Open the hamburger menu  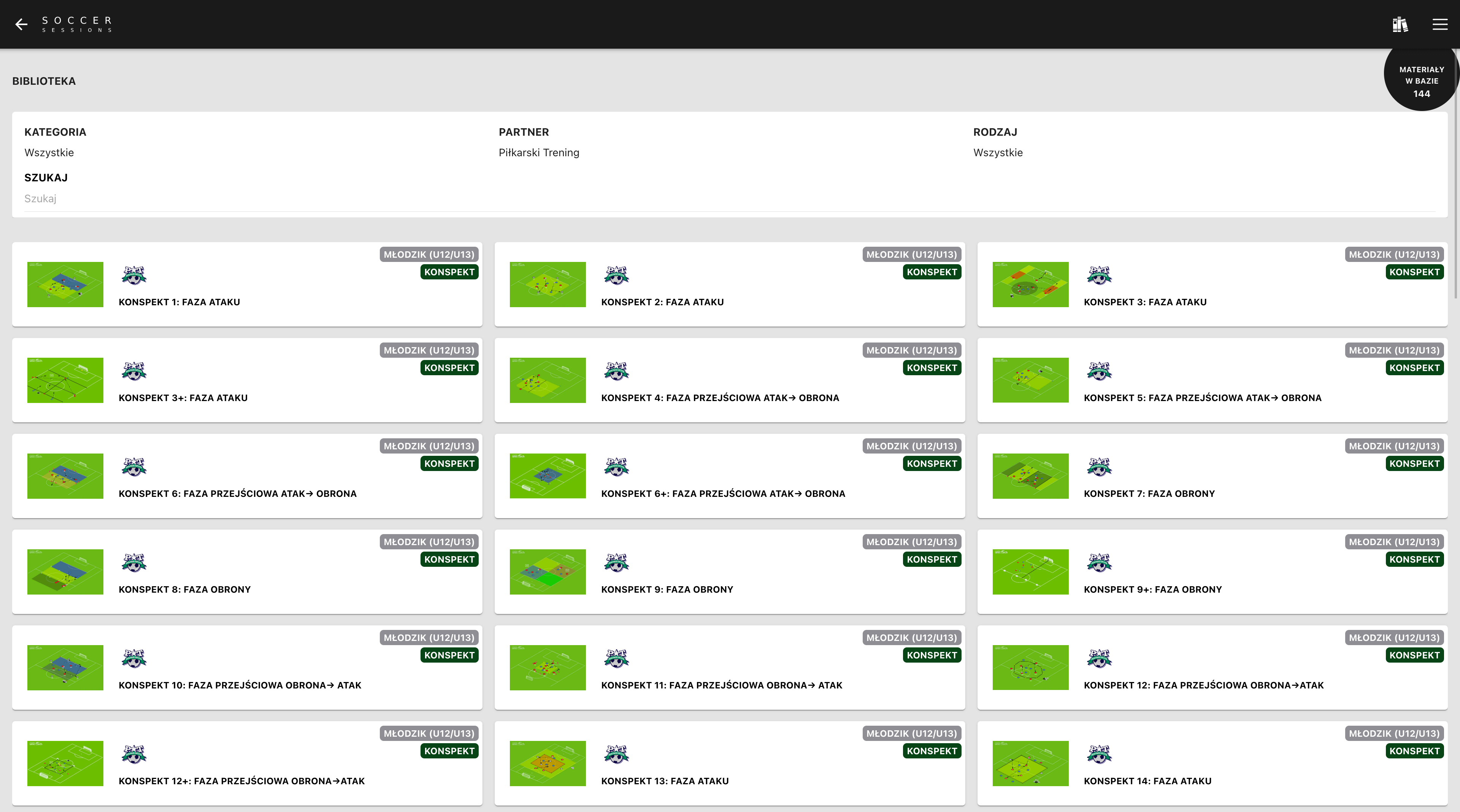point(1439,24)
